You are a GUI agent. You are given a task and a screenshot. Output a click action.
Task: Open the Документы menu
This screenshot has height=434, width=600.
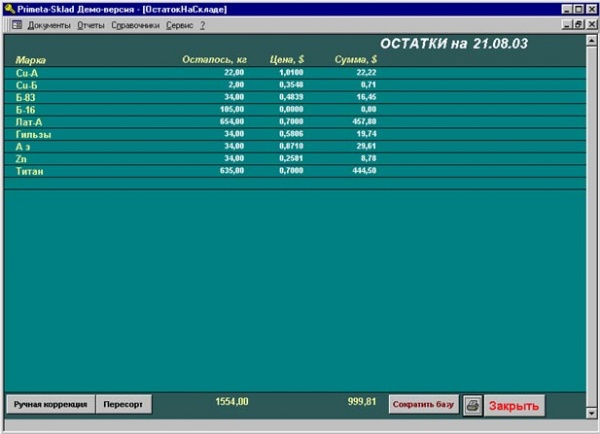pos(49,26)
